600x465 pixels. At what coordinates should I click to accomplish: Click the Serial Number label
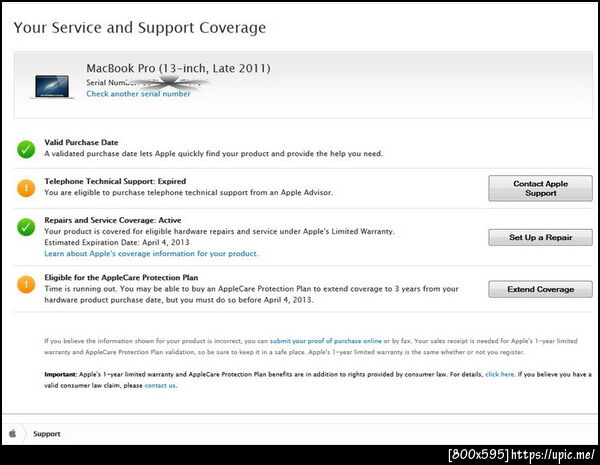pyautogui.click(x=109, y=83)
